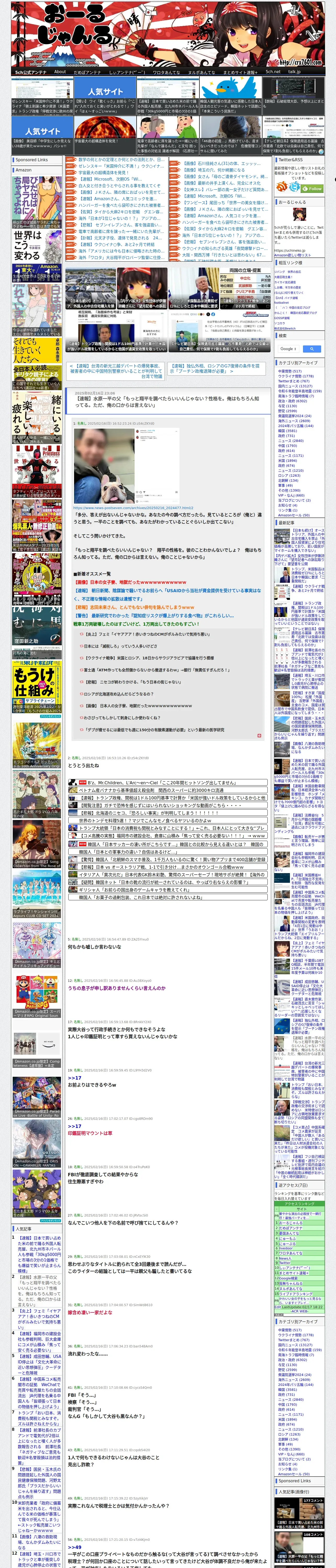Open the ワロタあんてな nav item
This screenshot has width=336, height=1568.
166,72
